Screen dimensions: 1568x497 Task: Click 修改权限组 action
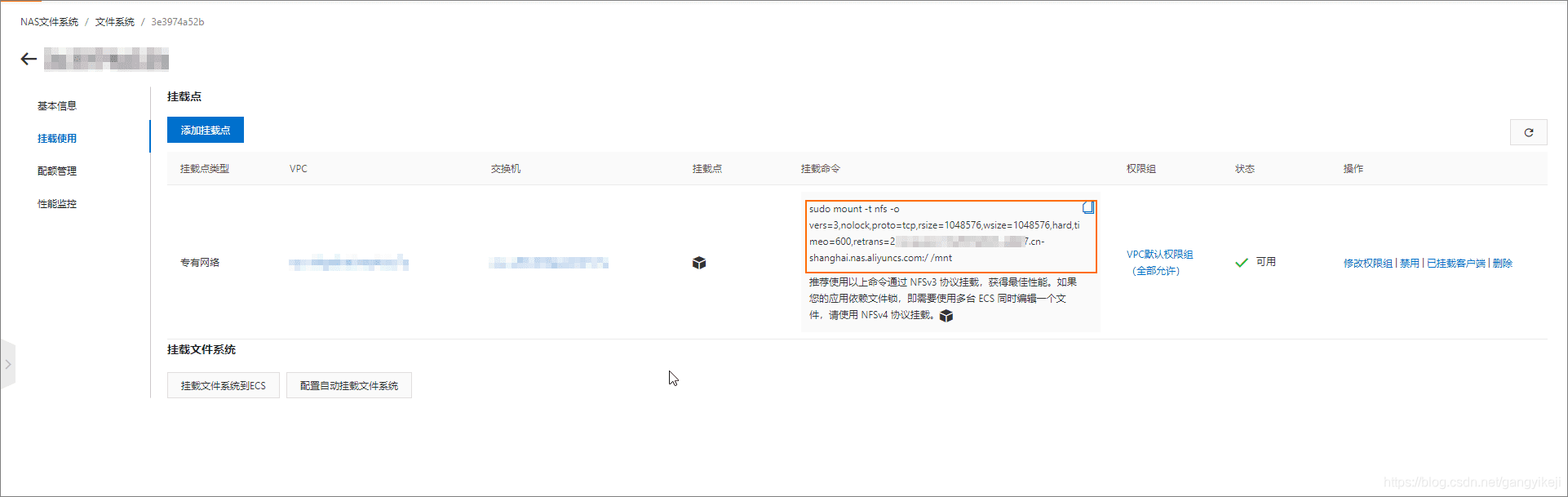click(1368, 263)
